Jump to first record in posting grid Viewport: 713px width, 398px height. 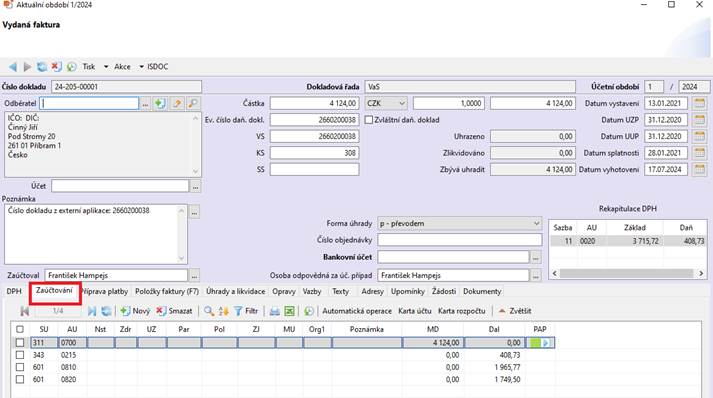tap(25, 311)
